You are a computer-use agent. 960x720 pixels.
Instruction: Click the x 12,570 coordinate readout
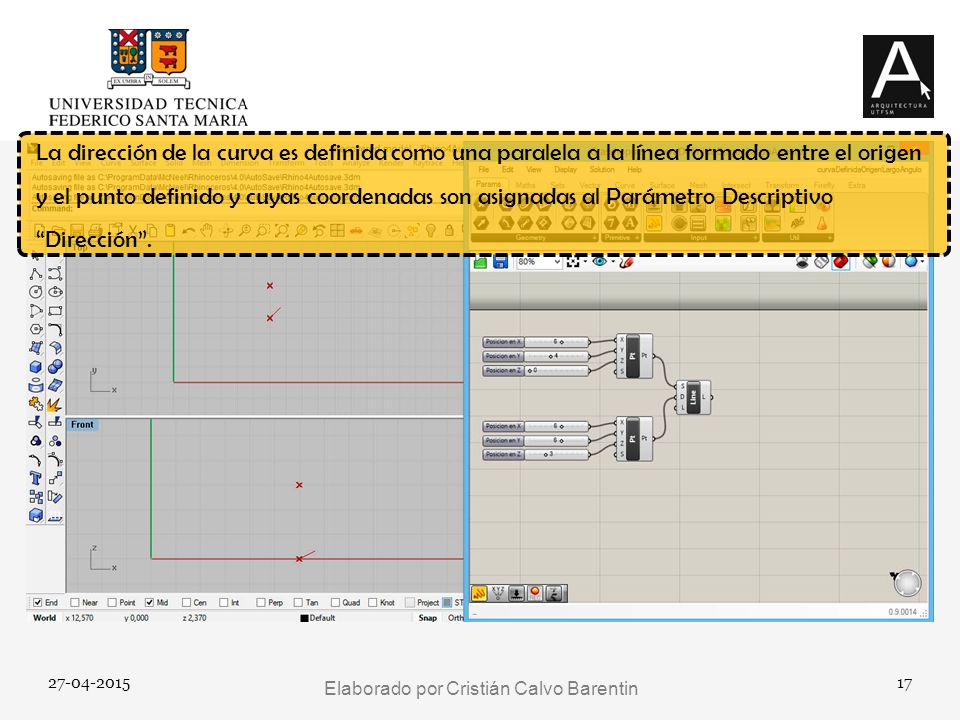(x=80, y=618)
